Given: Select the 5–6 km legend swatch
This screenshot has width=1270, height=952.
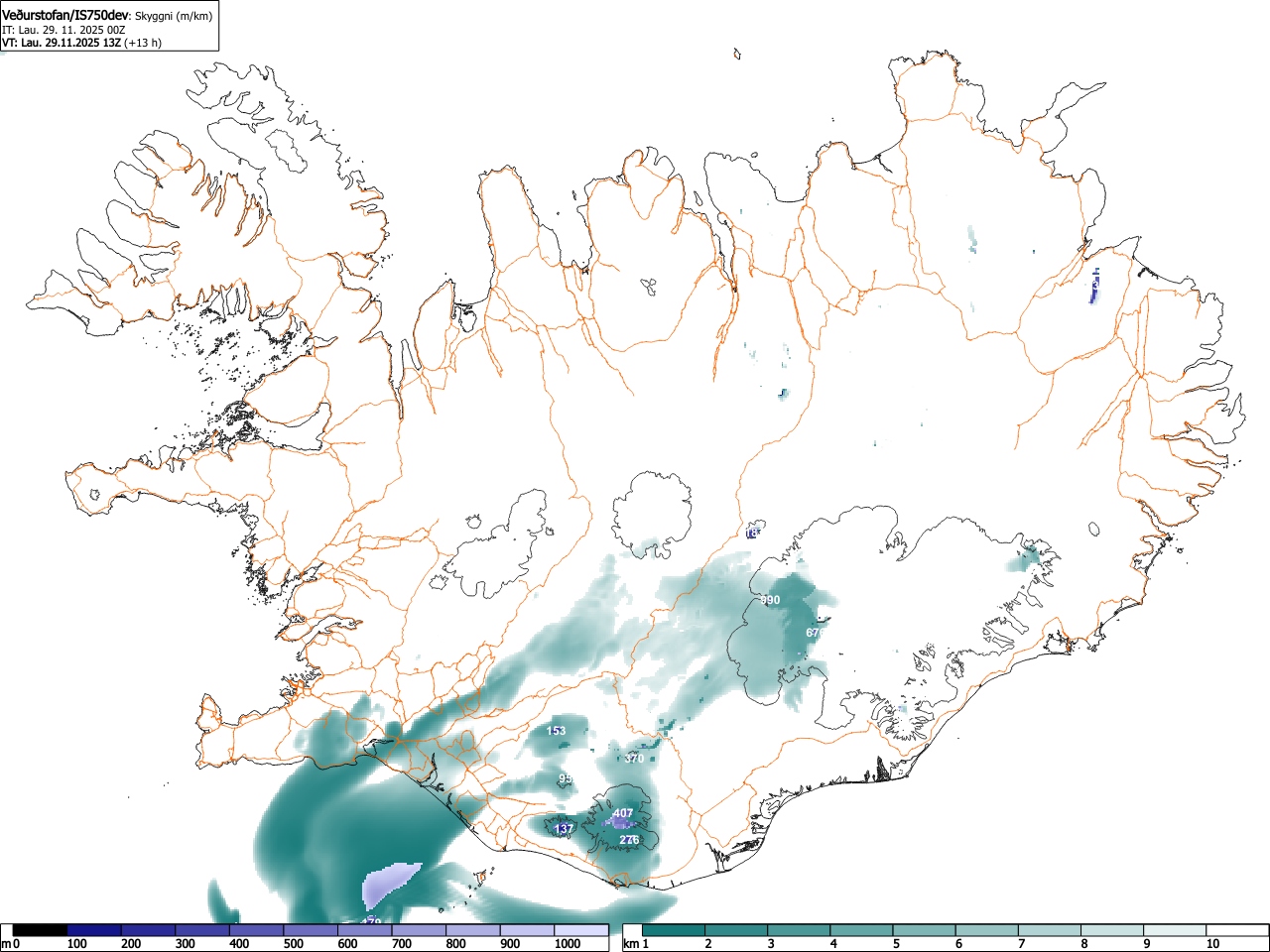Looking at the screenshot, I should (x=925, y=930).
